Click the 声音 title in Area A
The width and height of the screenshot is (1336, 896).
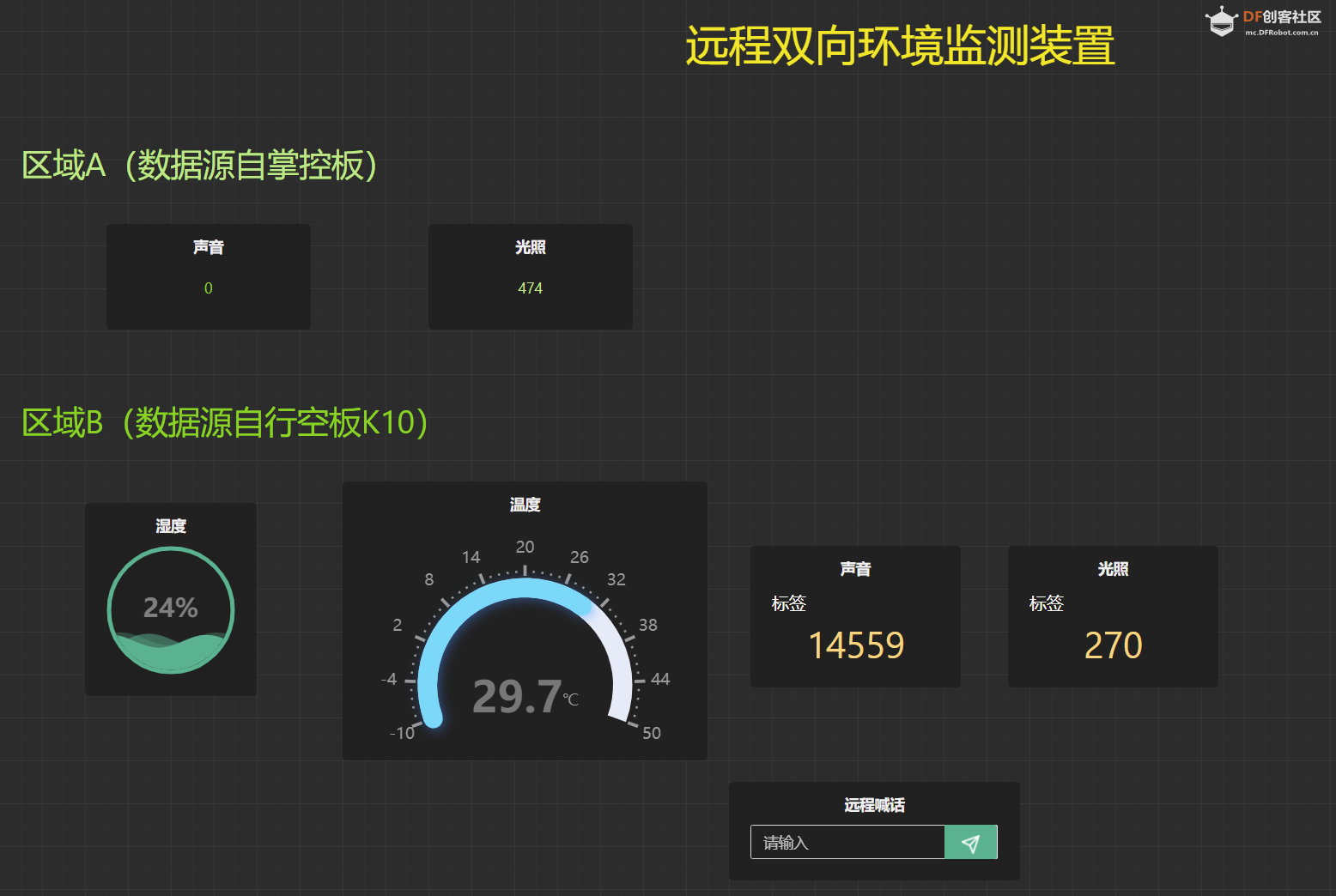coord(208,247)
